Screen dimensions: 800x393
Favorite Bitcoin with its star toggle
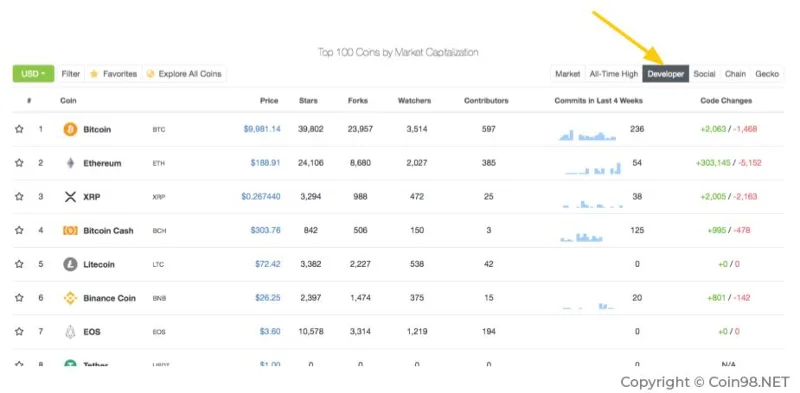[19, 129]
